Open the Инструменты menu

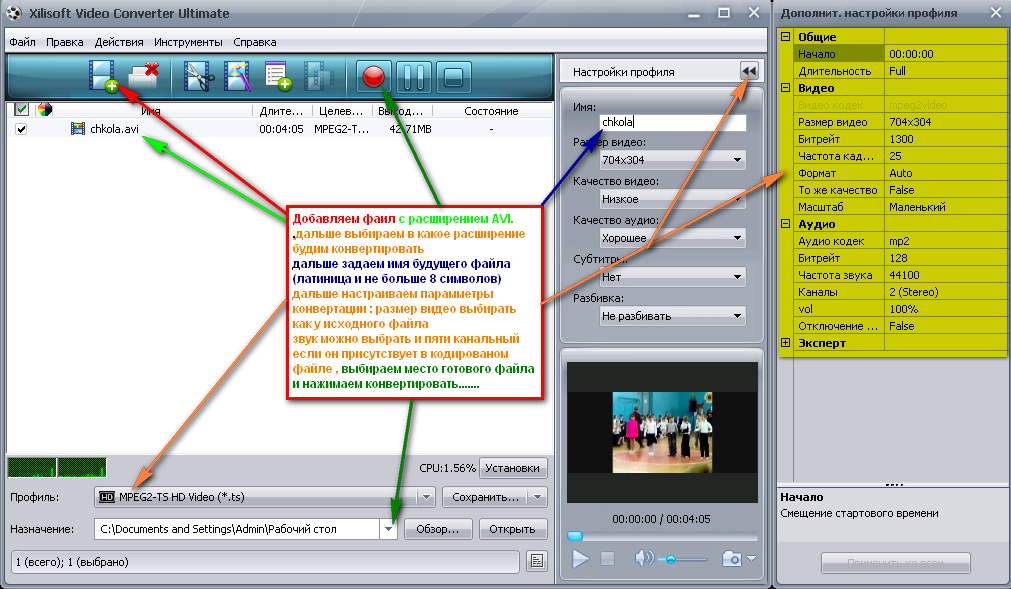[x=188, y=42]
